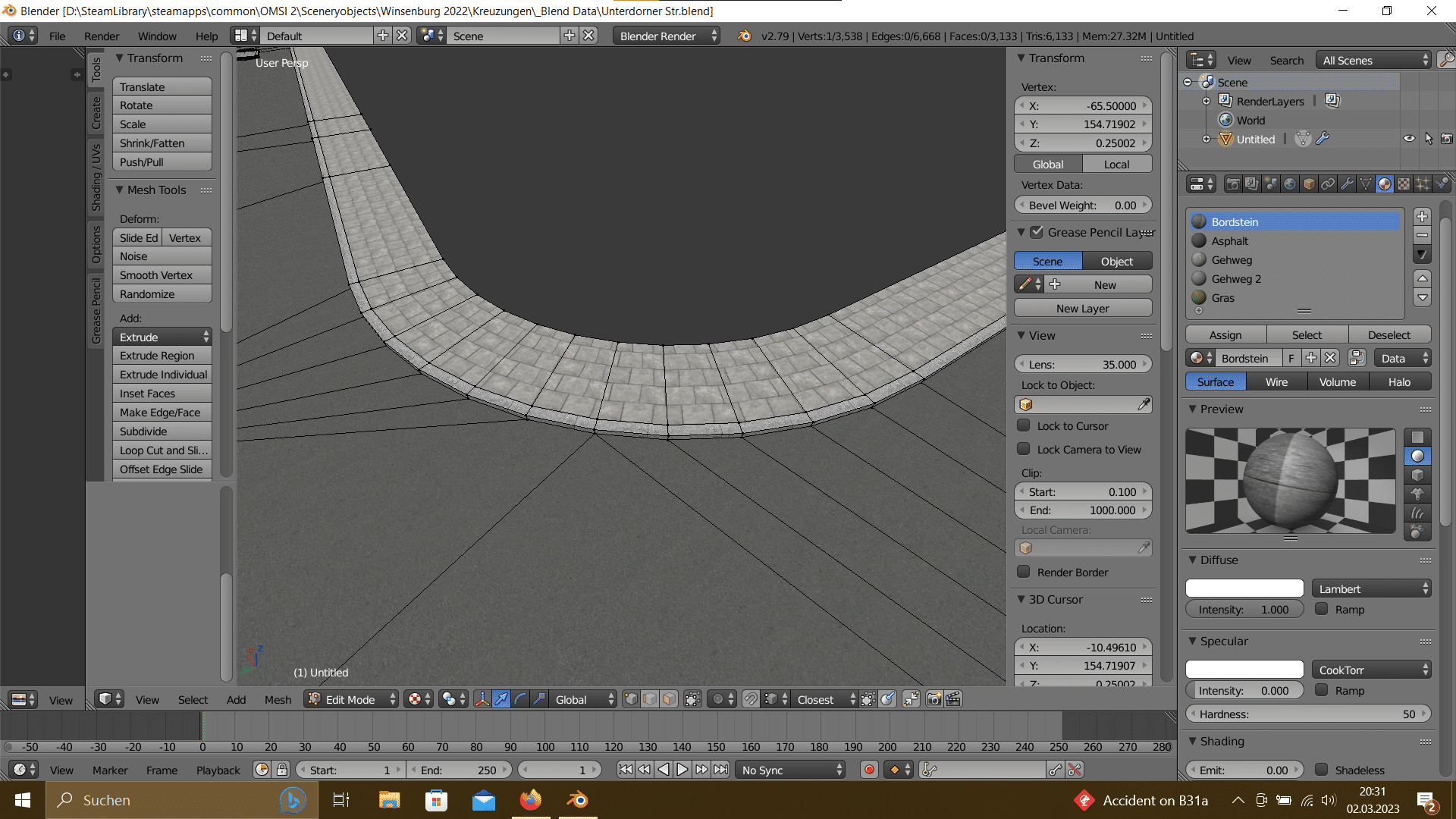Screen dimensions: 1456x819
Task: Open the Modifiers wrench properties tab
Action: pyautogui.click(x=1347, y=184)
